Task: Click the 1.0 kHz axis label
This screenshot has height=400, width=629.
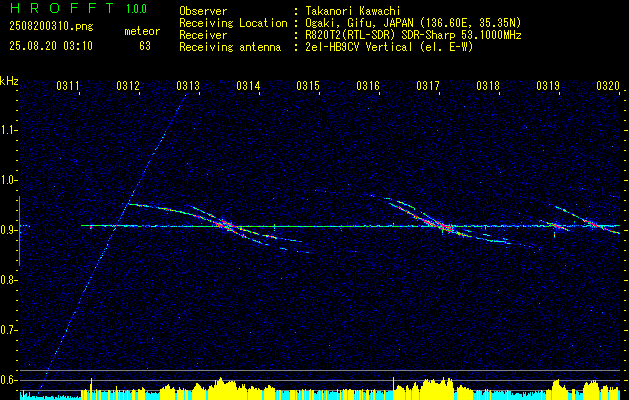Action: point(9,180)
